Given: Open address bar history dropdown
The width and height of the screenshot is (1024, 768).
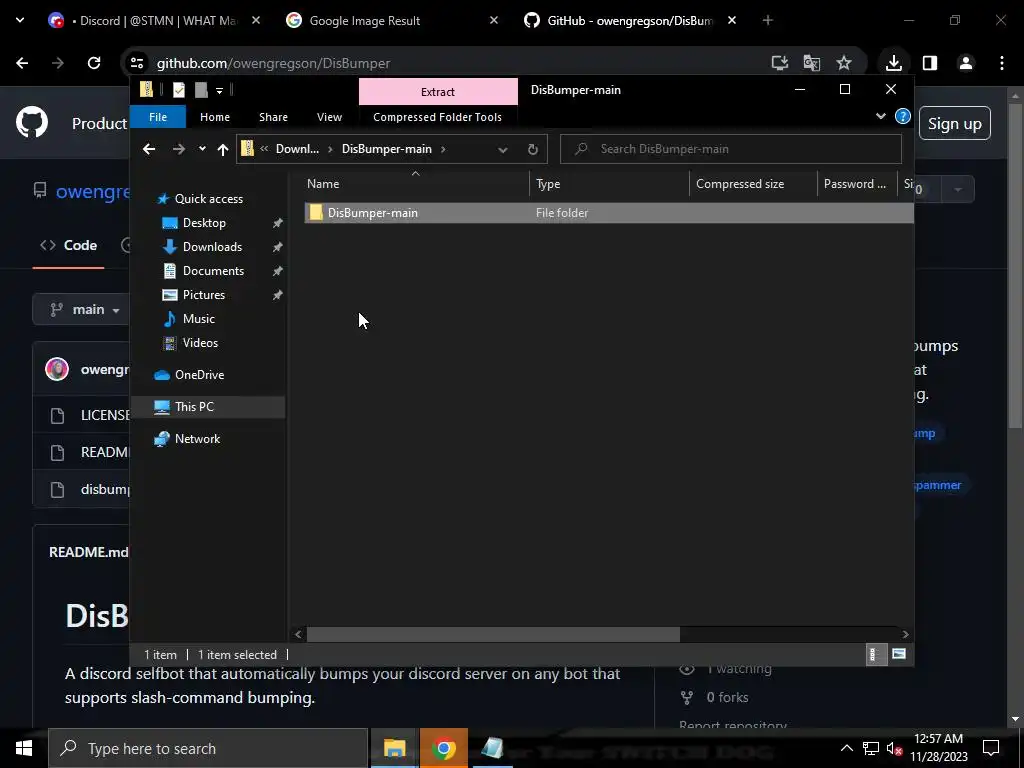Looking at the screenshot, I should pyautogui.click(x=503, y=150).
